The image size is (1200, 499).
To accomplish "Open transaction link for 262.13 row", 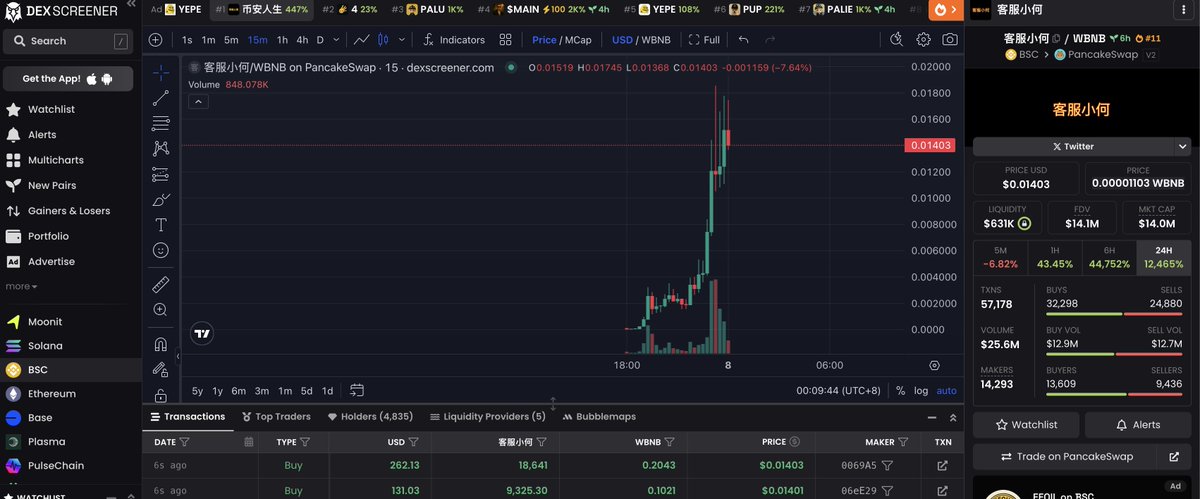I will point(942,465).
